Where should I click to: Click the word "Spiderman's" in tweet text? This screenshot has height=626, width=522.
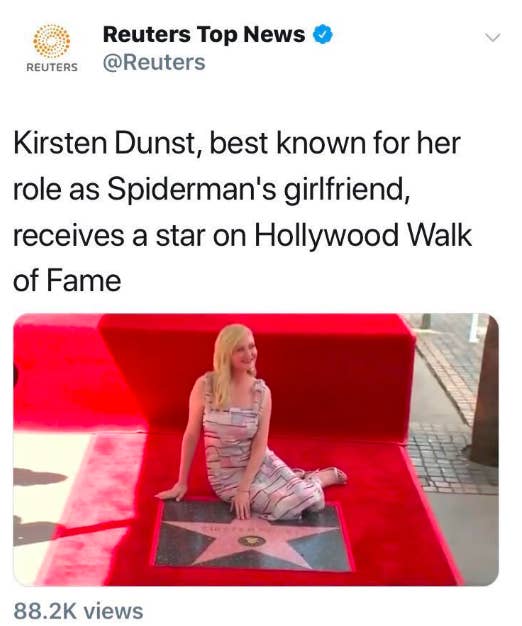point(192,189)
